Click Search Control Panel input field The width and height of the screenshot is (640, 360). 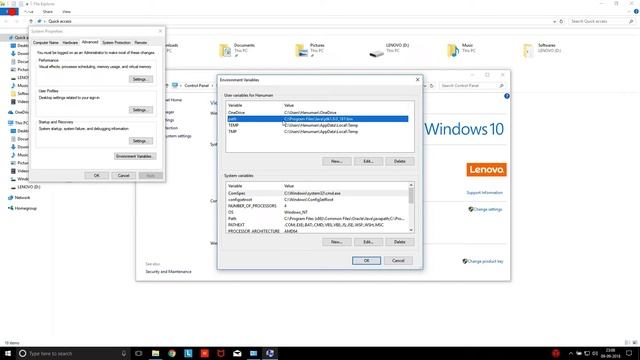point(472,86)
